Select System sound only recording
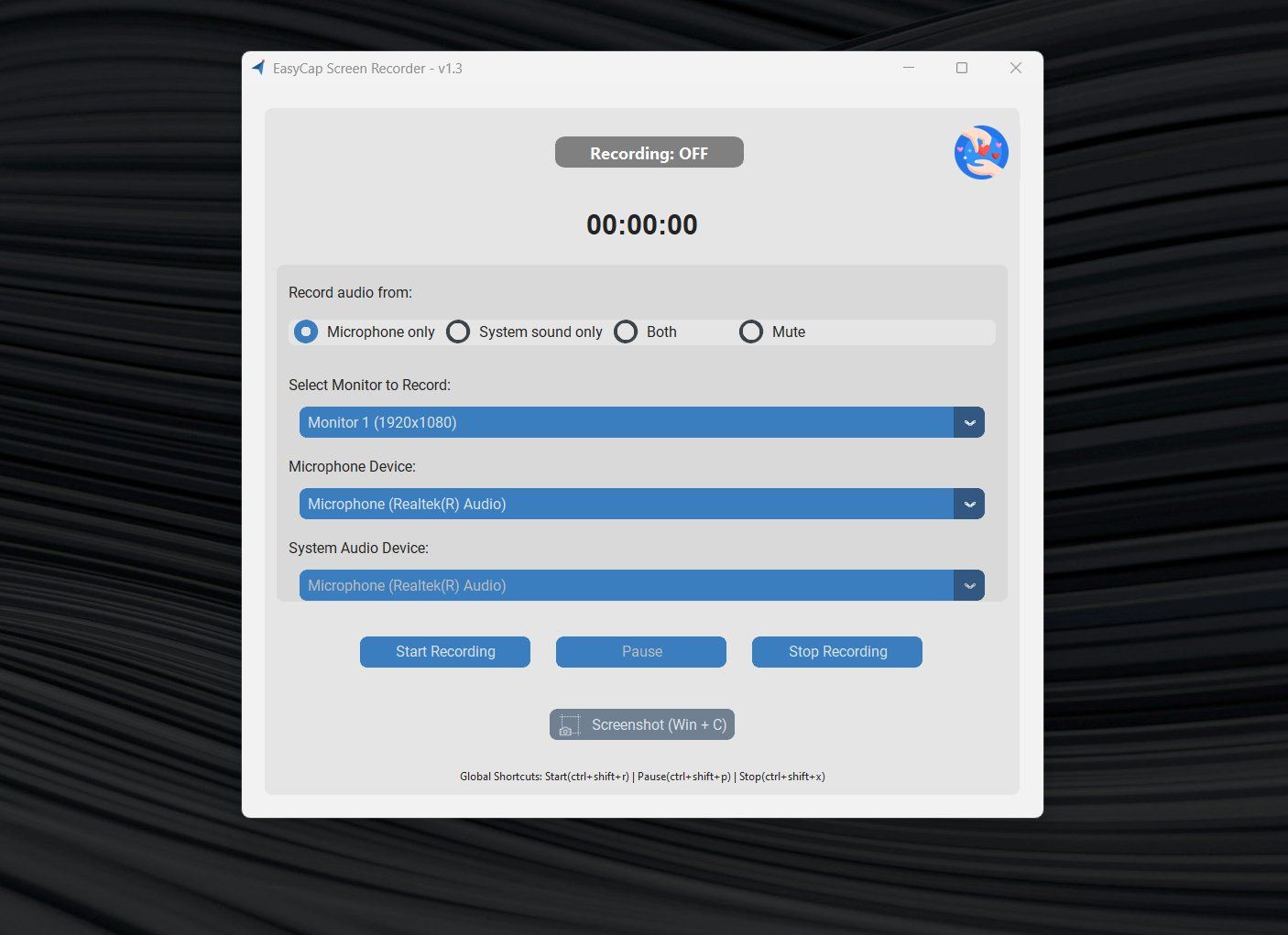Screen dimensions: 1288x935 click(x=458, y=332)
